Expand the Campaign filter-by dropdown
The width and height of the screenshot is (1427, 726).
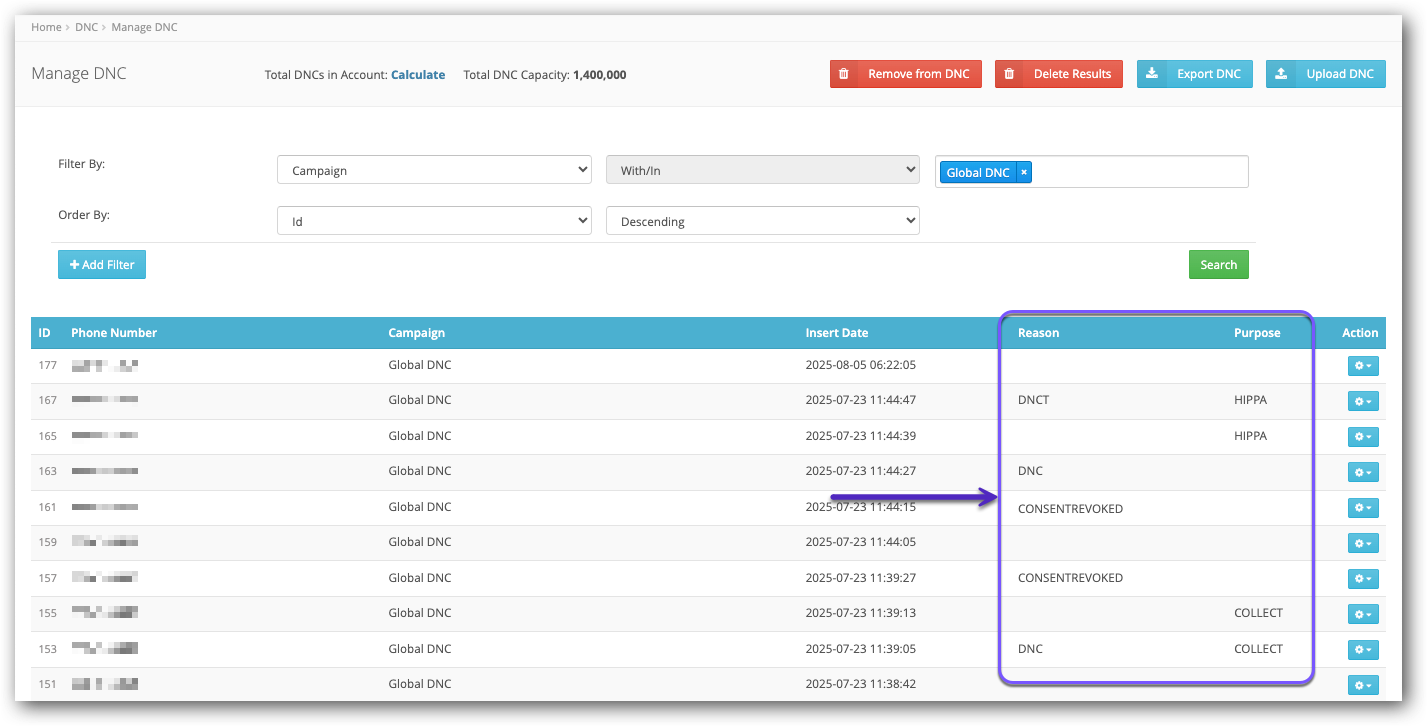click(x=434, y=171)
